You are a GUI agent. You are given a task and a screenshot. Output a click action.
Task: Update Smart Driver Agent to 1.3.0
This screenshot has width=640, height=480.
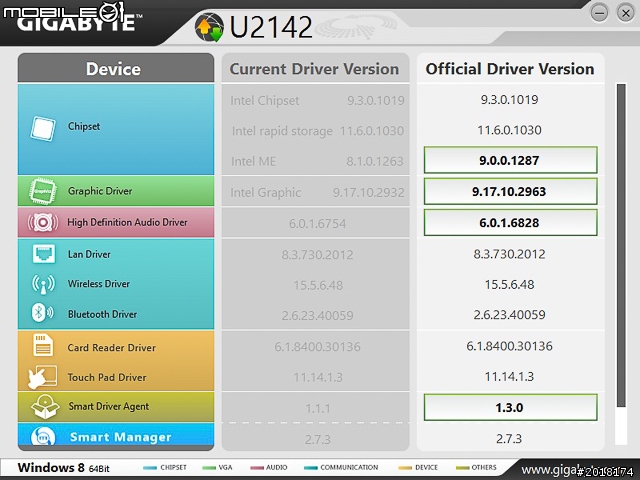pyautogui.click(x=510, y=407)
